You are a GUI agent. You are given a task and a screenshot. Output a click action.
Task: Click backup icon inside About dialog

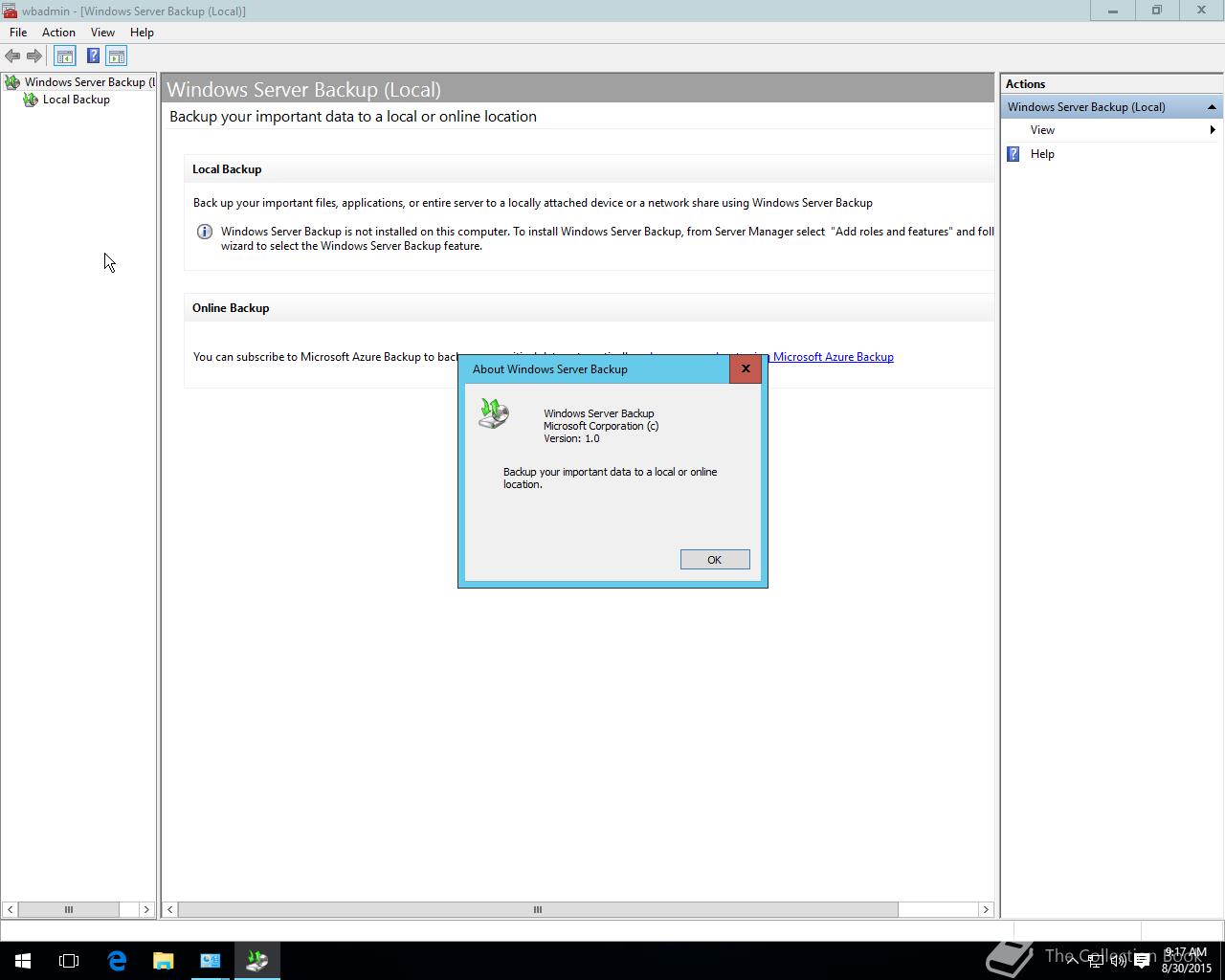tap(494, 413)
